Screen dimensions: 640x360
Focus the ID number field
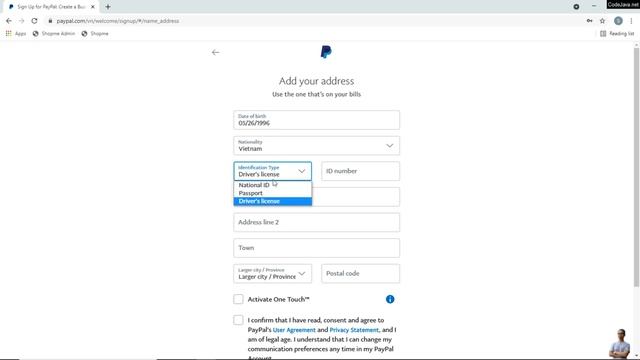point(360,171)
